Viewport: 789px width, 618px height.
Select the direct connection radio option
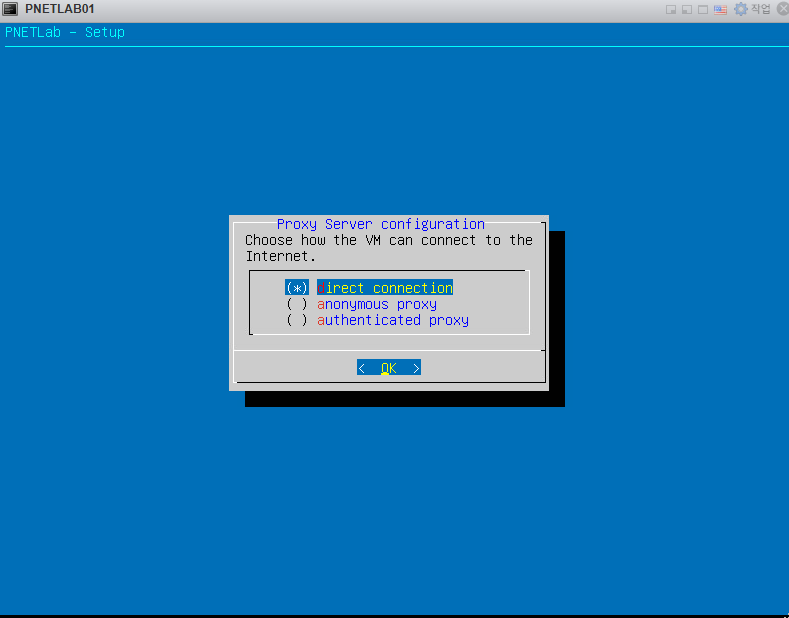[x=369, y=288]
